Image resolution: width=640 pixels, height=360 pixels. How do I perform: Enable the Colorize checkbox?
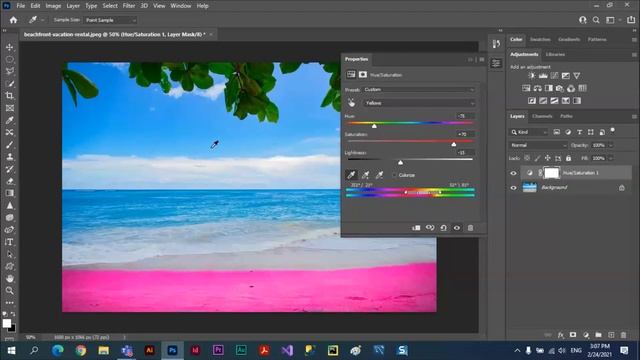[x=395, y=175]
